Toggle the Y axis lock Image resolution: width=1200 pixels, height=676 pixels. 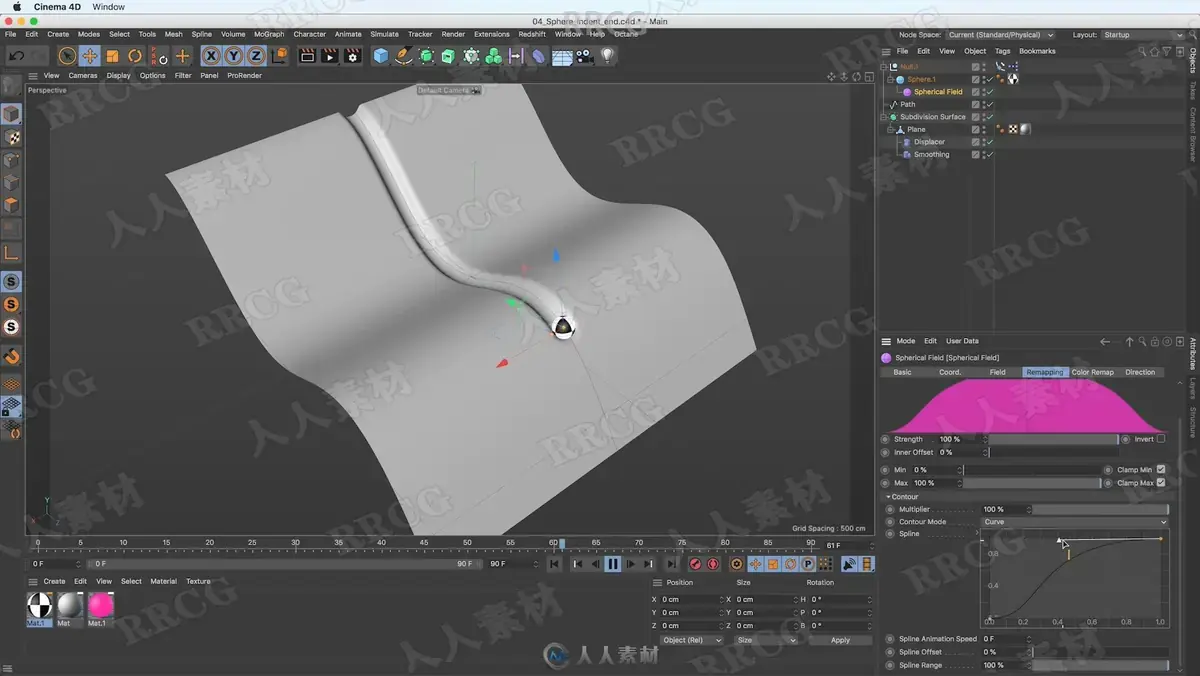[x=233, y=56]
